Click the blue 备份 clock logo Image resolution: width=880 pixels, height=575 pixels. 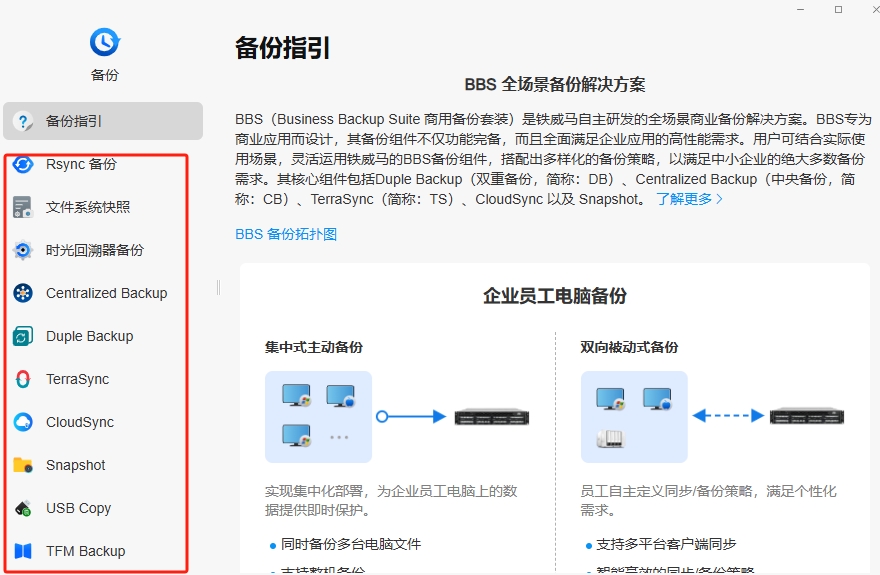point(105,42)
